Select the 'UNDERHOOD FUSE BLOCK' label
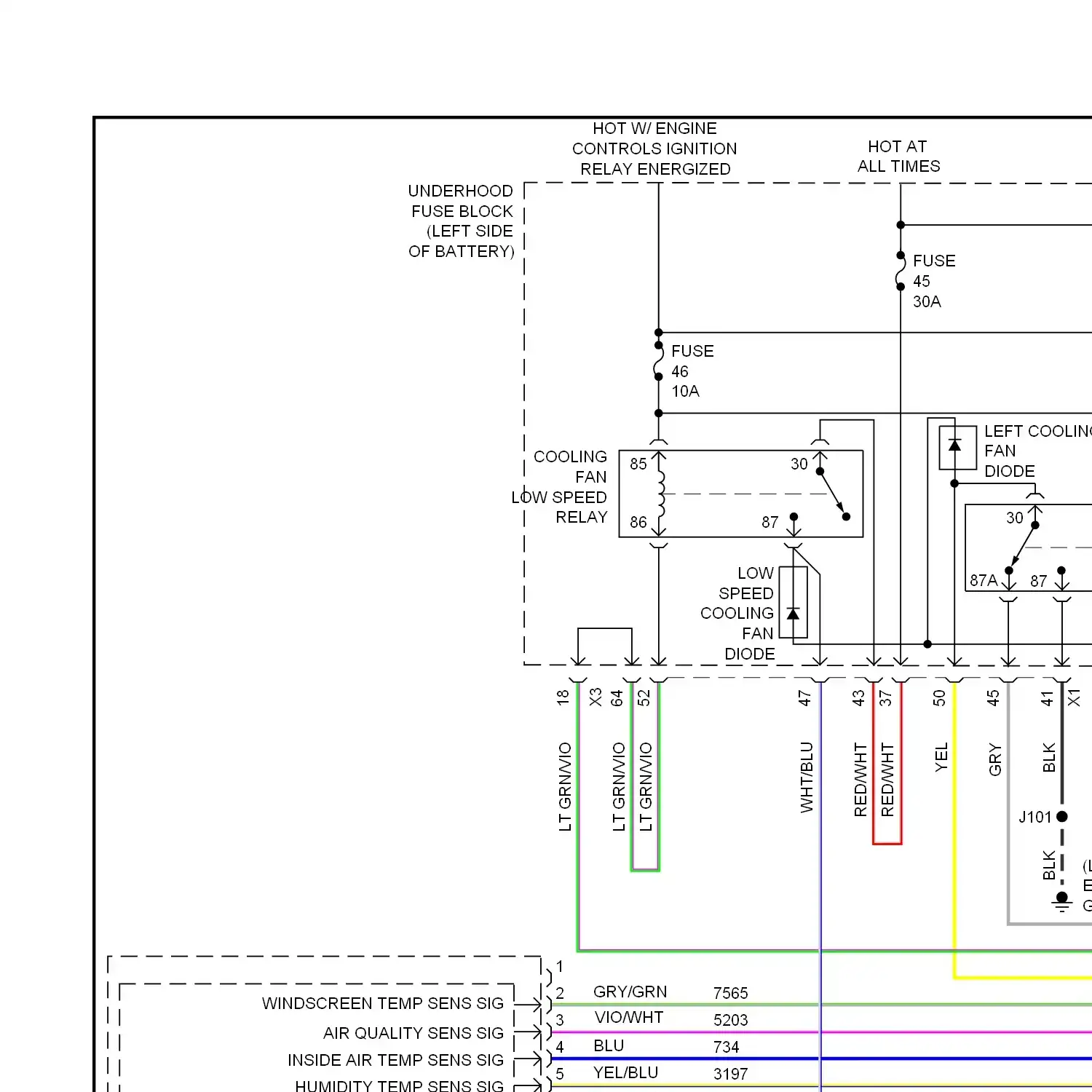 point(461,221)
